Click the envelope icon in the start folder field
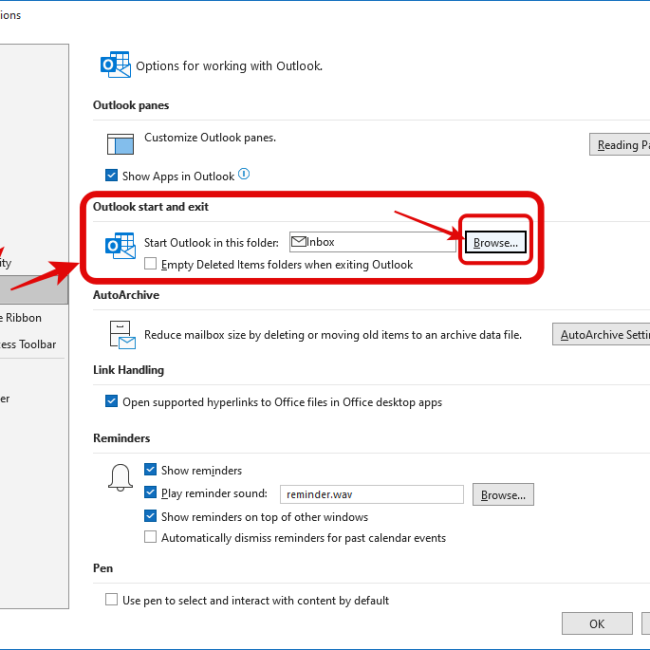The height and width of the screenshot is (650, 650). pyautogui.click(x=298, y=241)
